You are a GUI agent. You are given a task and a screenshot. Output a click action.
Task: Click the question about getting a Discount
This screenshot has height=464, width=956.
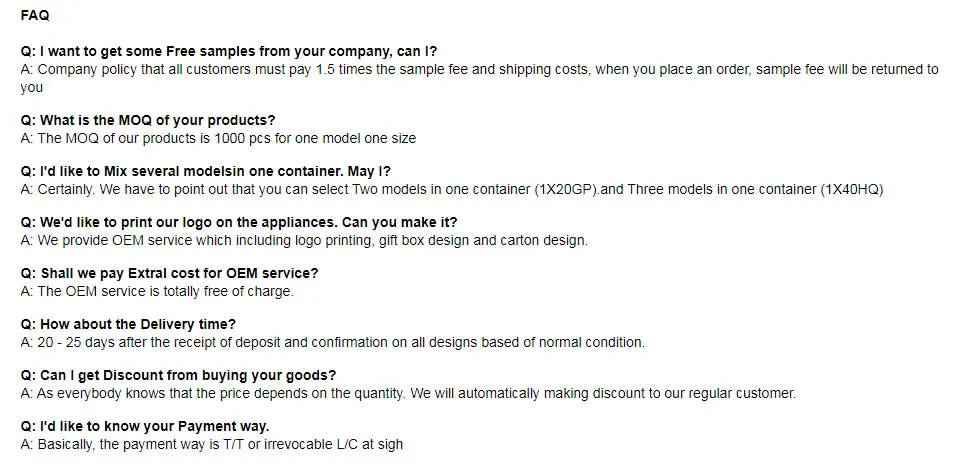178,375
